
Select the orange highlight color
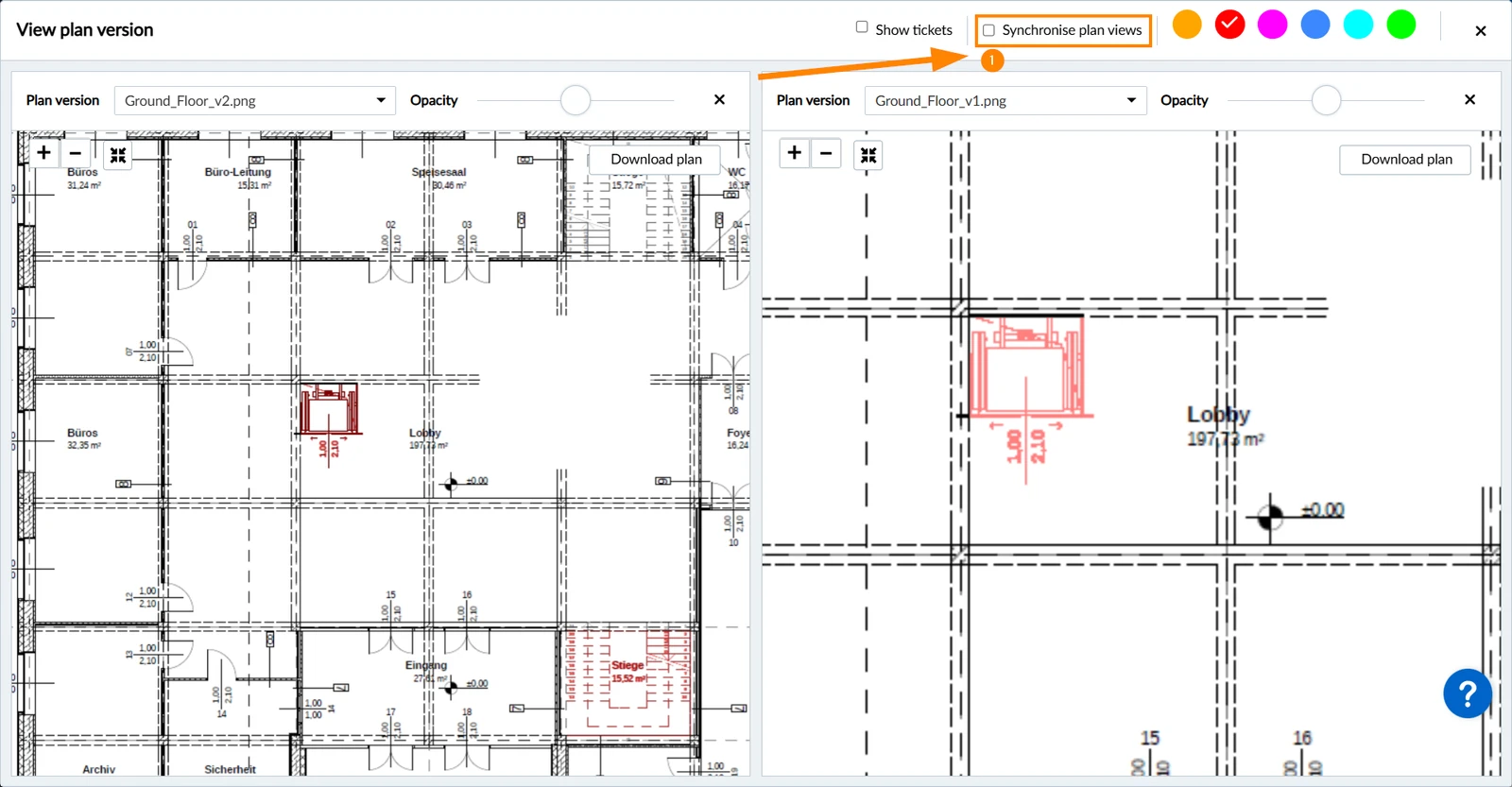1187,25
